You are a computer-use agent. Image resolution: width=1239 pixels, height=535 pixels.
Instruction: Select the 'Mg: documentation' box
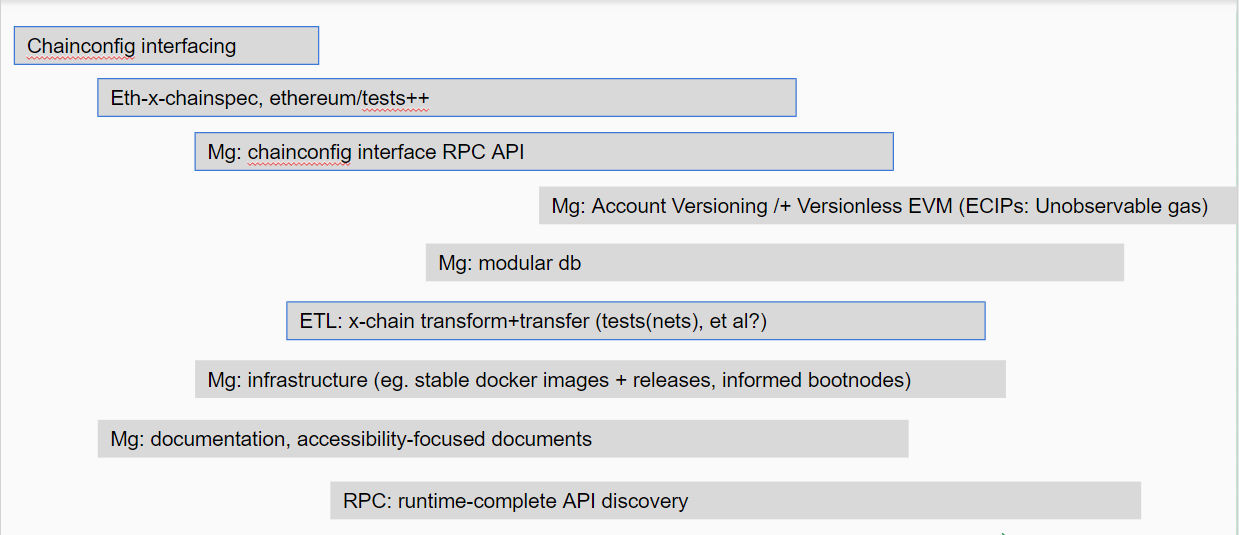coord(503,439)
